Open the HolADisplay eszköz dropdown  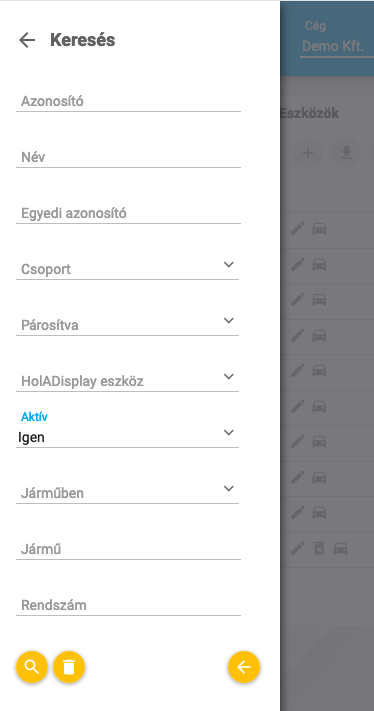point(127,379)
